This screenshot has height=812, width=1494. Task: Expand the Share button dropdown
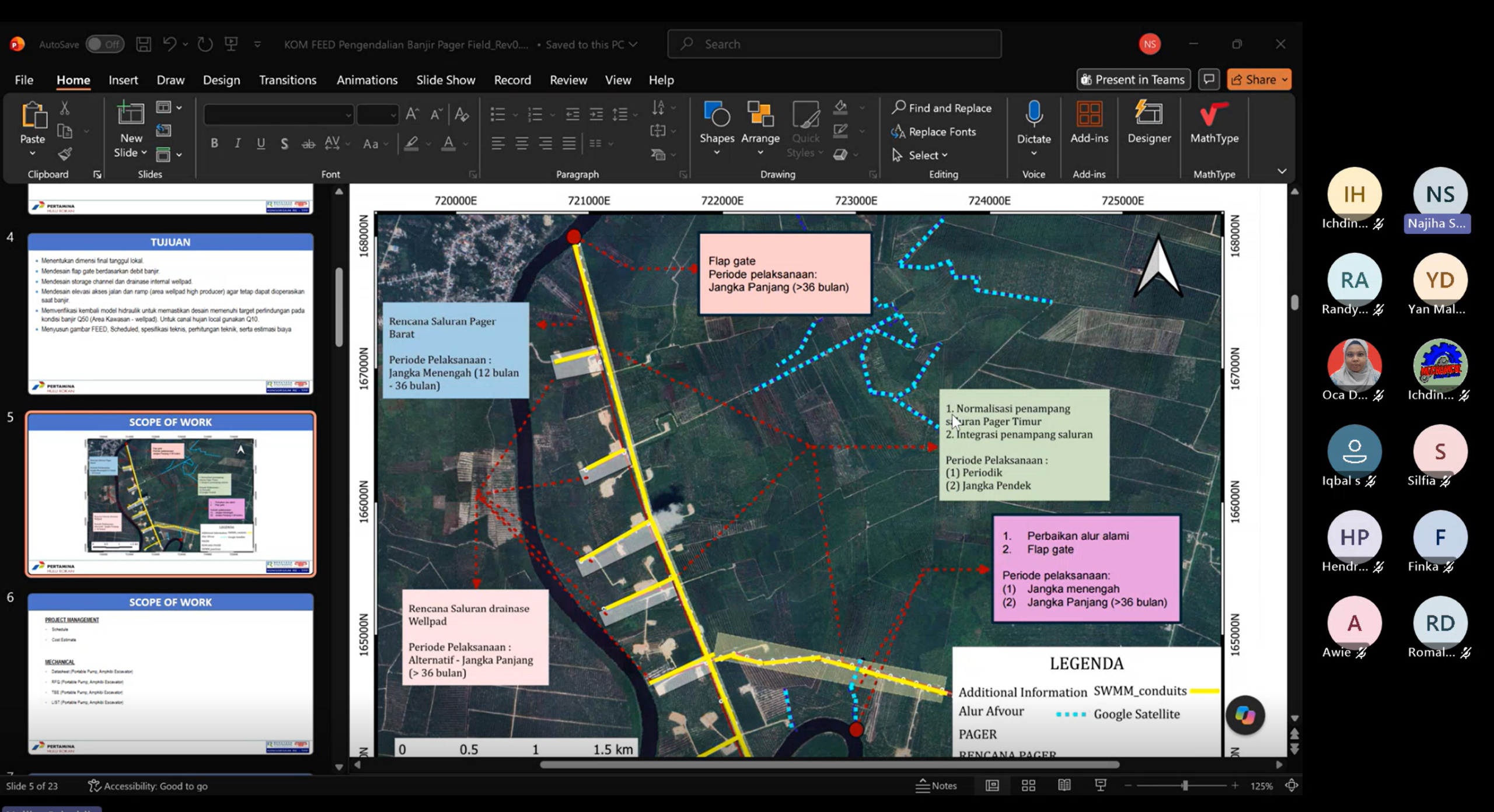click(1285, 80)
